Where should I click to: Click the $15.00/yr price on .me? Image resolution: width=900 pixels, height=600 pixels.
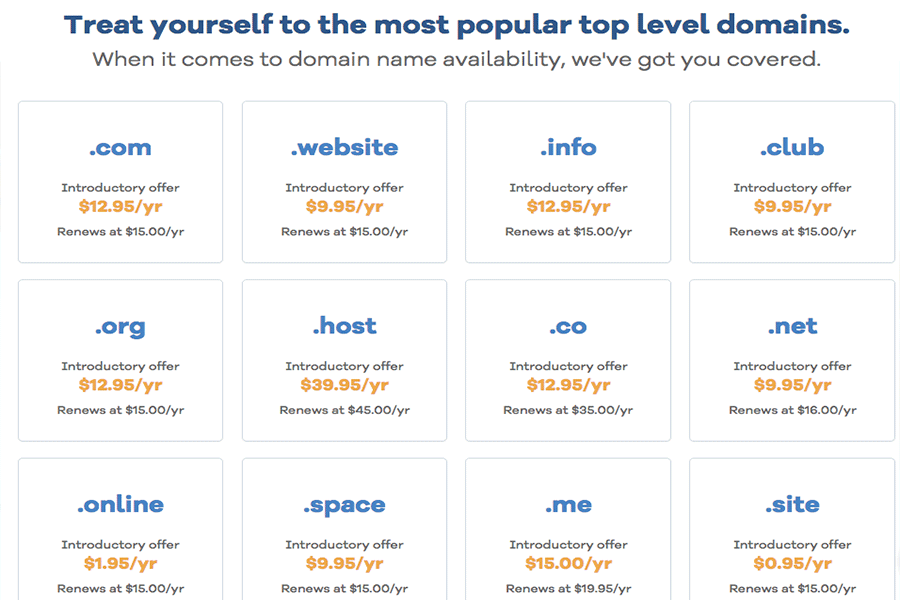point(568,564)
